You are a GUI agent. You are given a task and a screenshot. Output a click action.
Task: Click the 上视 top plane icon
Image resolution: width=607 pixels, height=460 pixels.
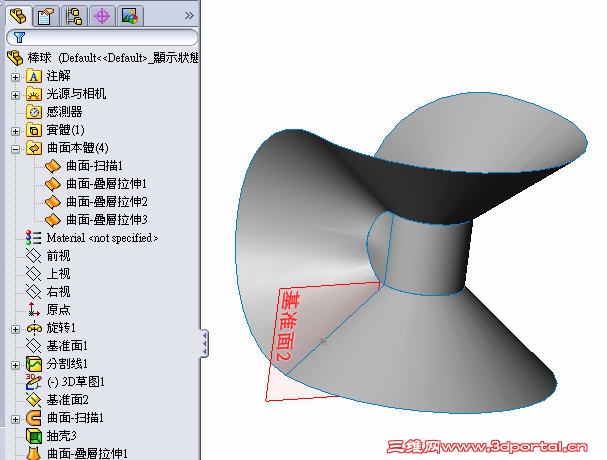[x=34, y=274]
